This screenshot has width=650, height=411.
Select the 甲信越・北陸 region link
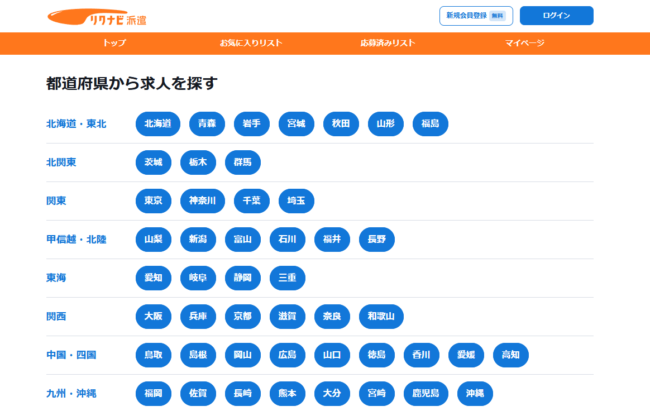(x=76, y=239)
